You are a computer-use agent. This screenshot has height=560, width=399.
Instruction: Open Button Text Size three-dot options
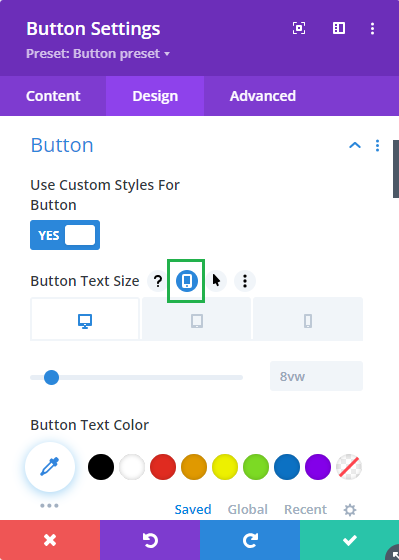pos(245,281)
